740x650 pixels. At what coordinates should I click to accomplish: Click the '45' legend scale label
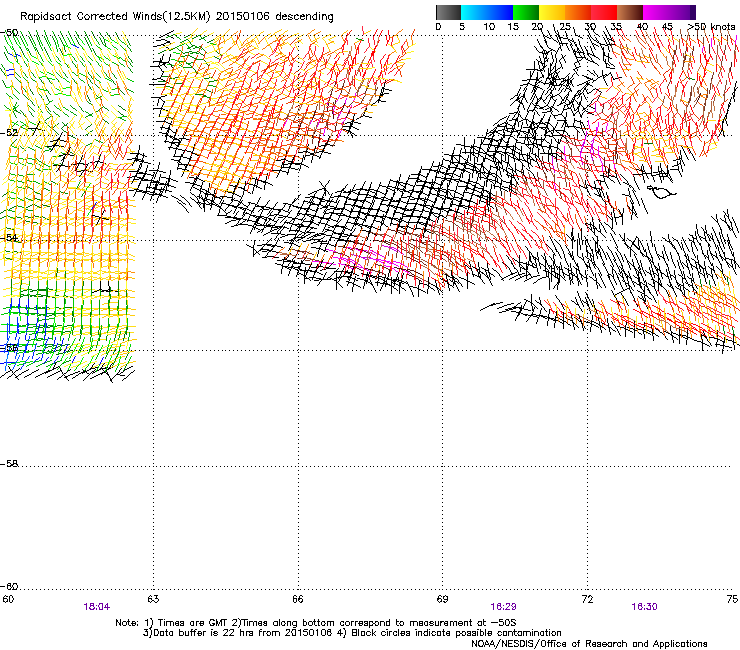coord(667,27)
